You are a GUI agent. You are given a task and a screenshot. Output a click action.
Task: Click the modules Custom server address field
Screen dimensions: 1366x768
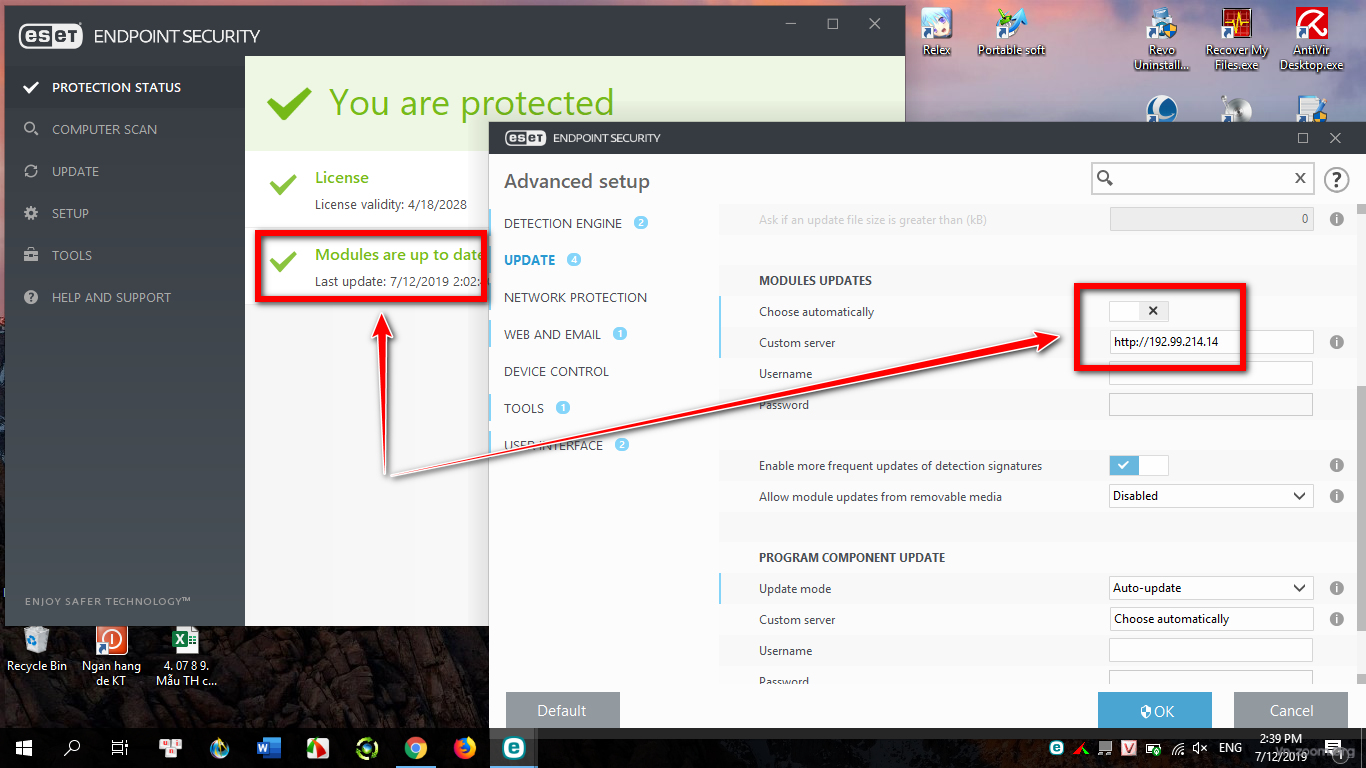[1211, 342]
